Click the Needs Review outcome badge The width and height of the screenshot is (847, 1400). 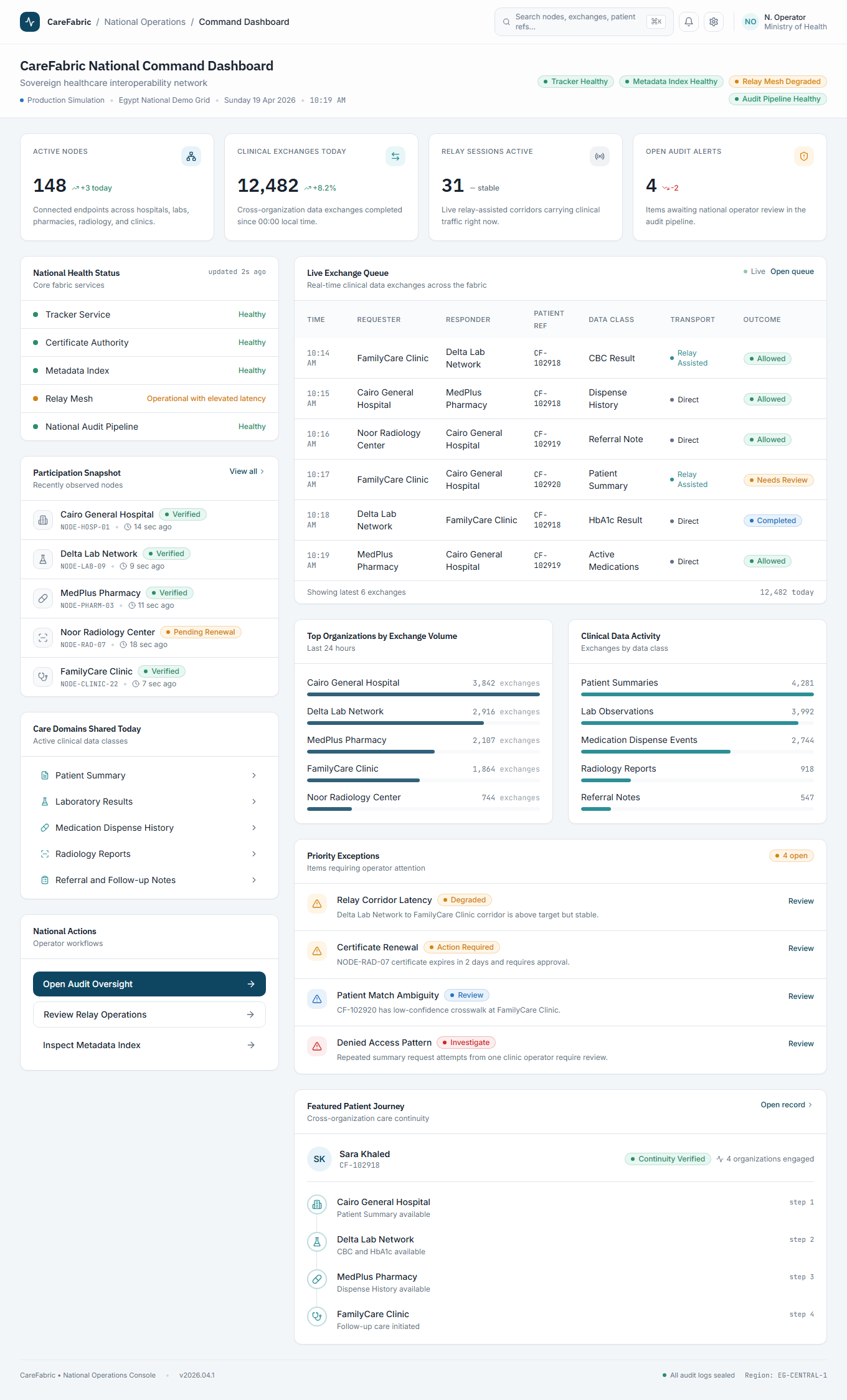778,480
